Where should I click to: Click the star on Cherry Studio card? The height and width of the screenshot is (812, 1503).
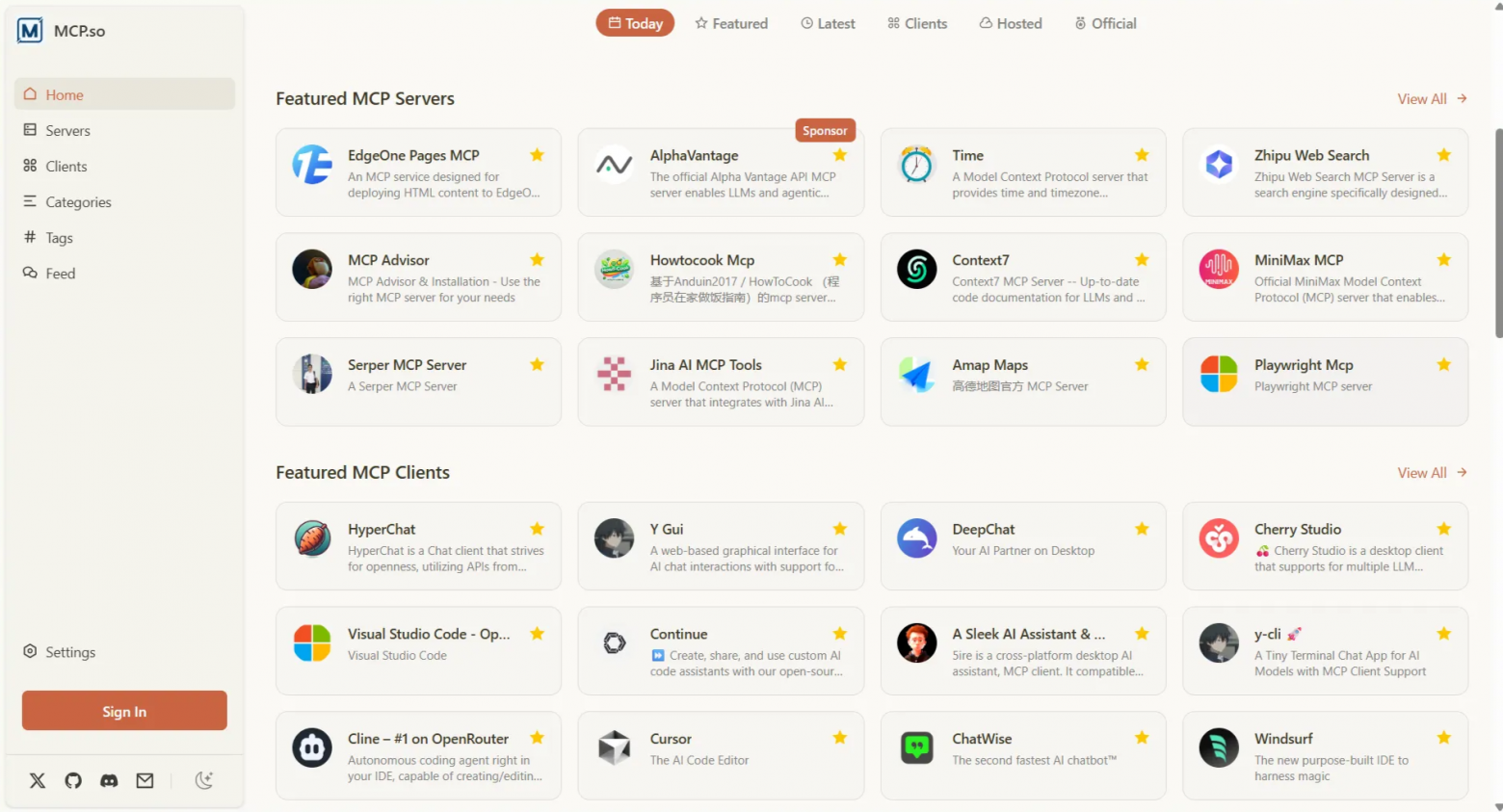pos(1444,528)
